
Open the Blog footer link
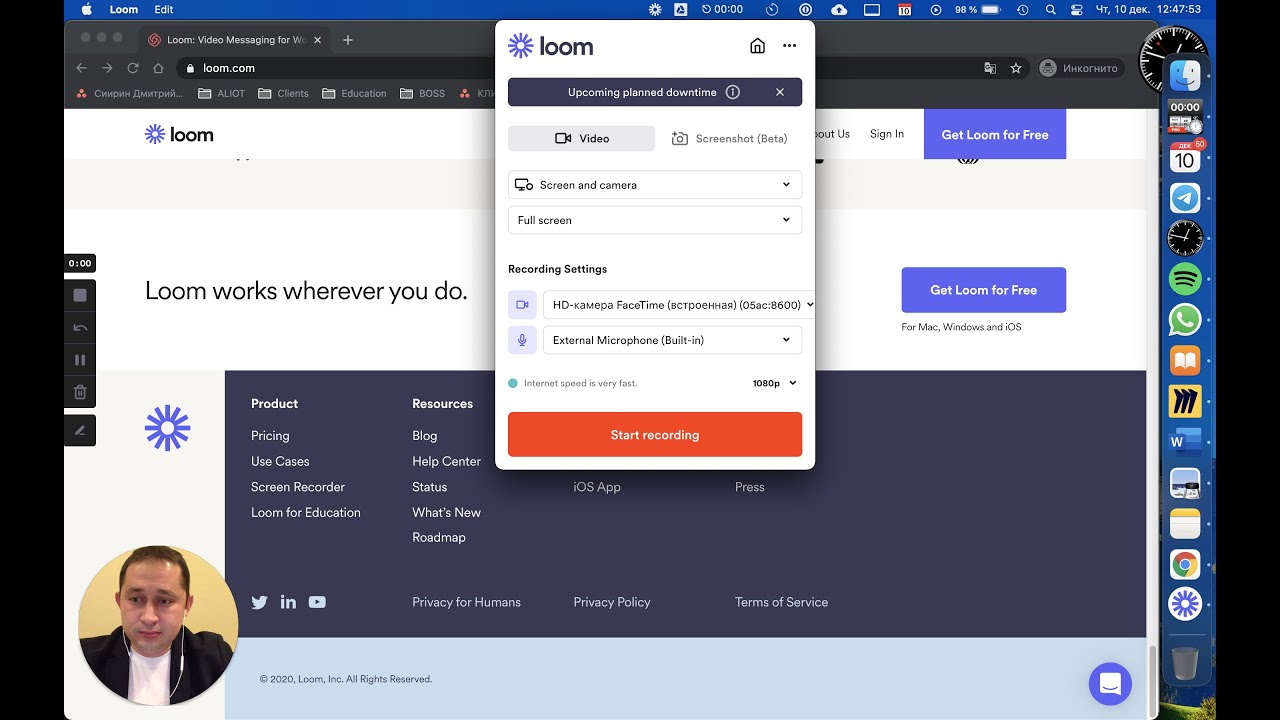point(425,436)
